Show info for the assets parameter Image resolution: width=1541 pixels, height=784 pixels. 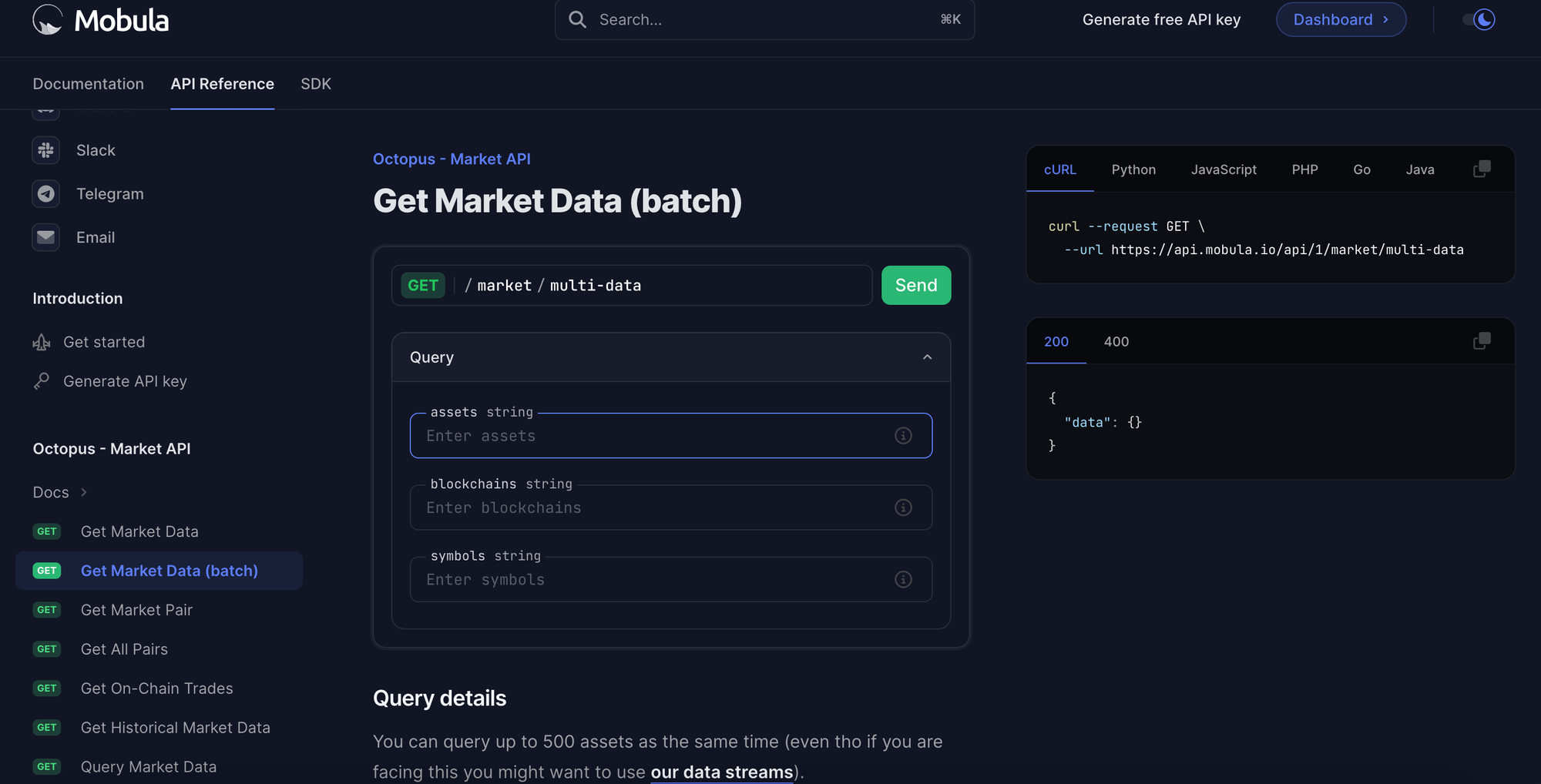click(903, 436)
